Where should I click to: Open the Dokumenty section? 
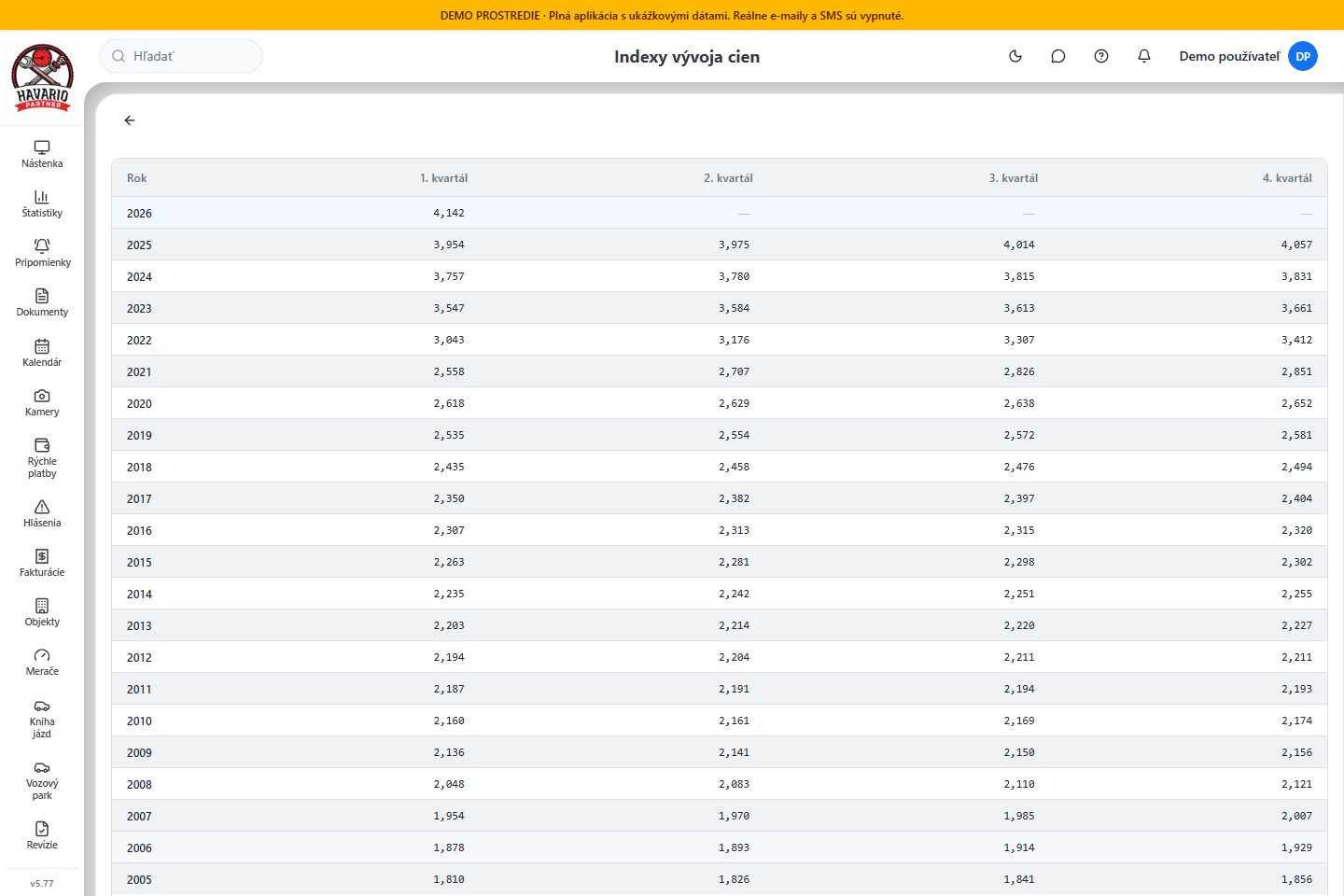coord(42,302)
